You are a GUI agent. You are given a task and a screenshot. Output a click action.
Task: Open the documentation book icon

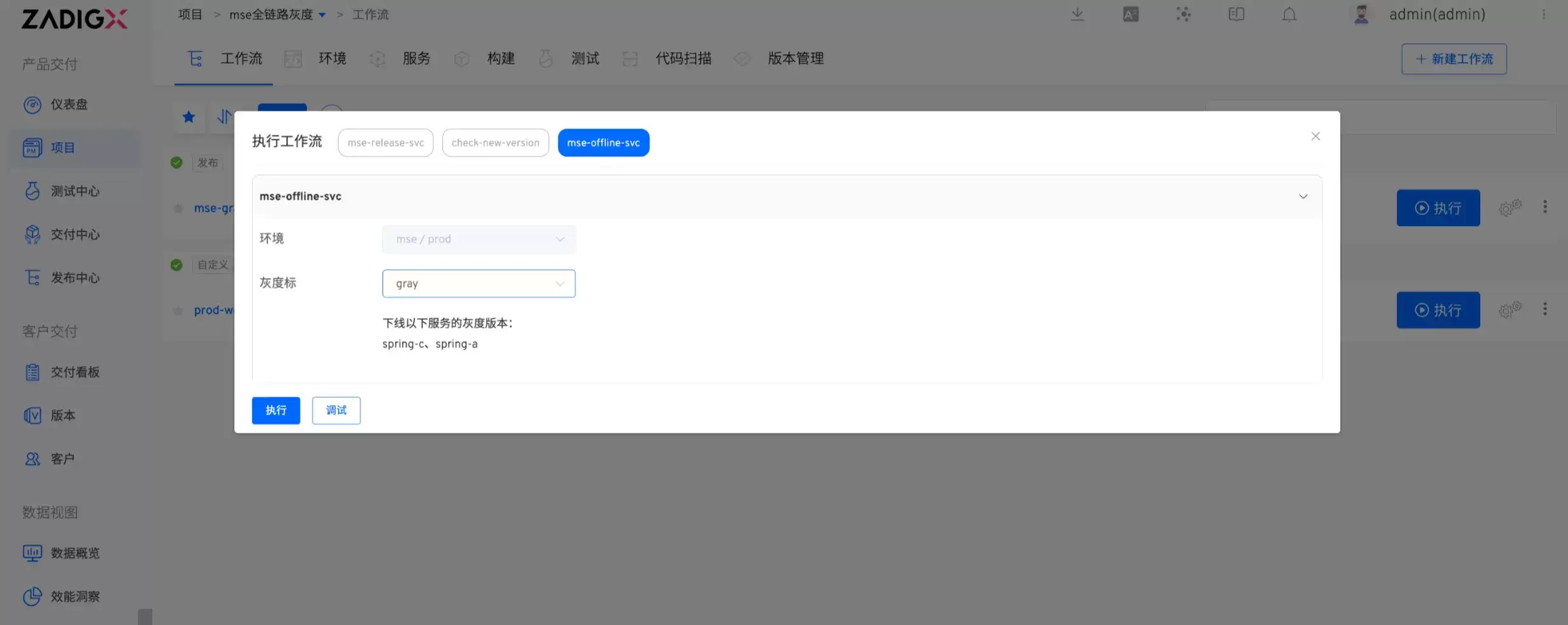(x=1236, y=14)
